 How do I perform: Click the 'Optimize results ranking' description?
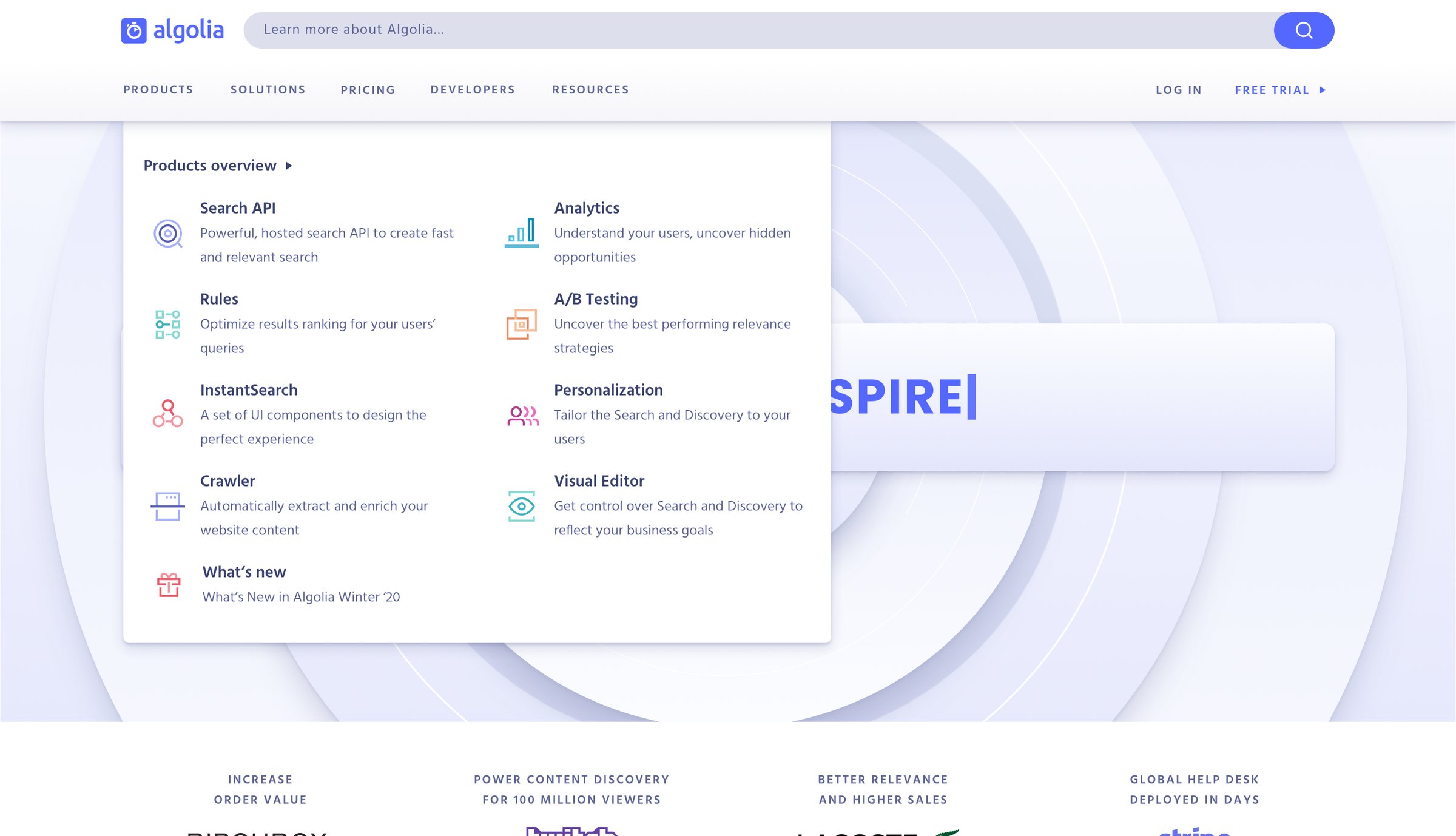pos(318,336)
